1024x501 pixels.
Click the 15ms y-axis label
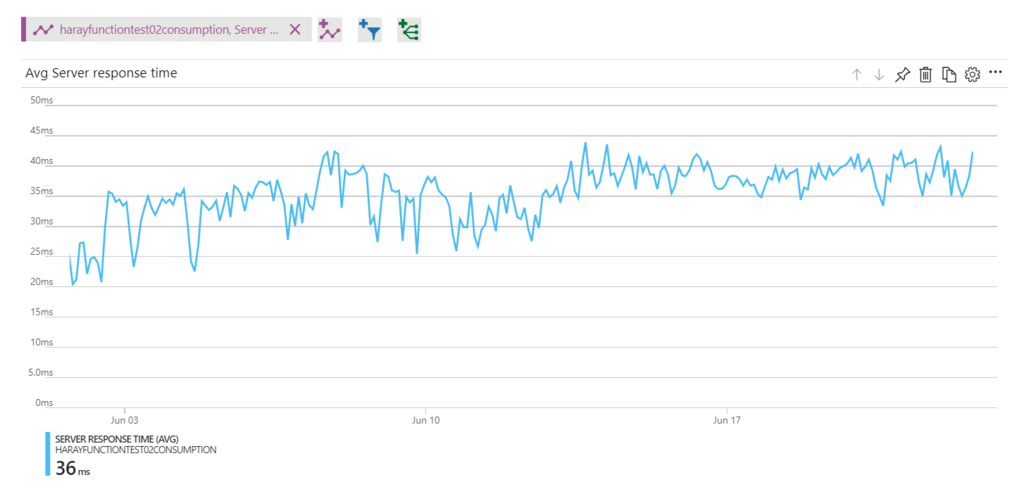pos(41,312)
